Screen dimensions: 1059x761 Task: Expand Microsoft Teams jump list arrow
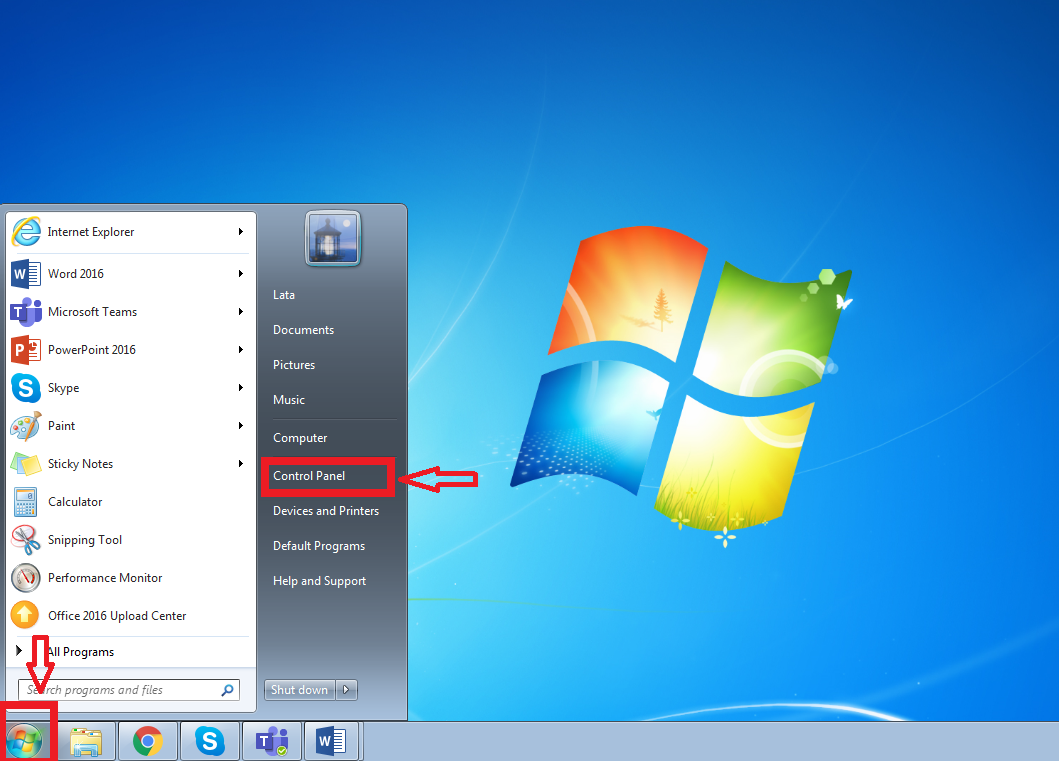240,311
